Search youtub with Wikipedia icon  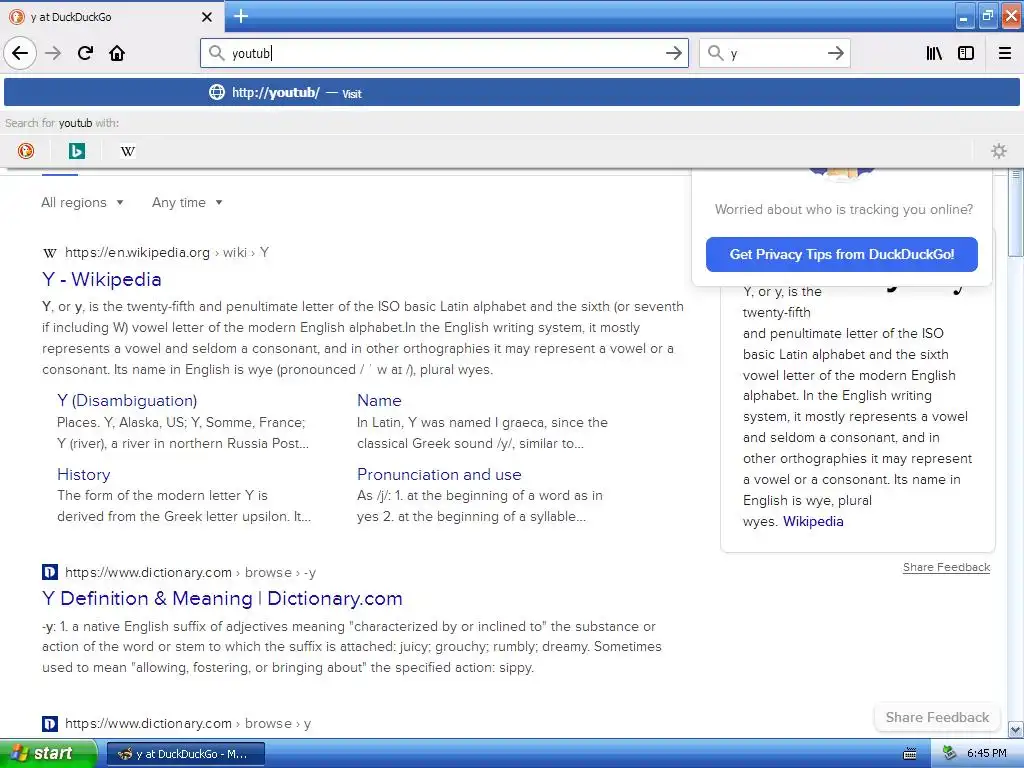pyautogui.click(x=128, y=151)
